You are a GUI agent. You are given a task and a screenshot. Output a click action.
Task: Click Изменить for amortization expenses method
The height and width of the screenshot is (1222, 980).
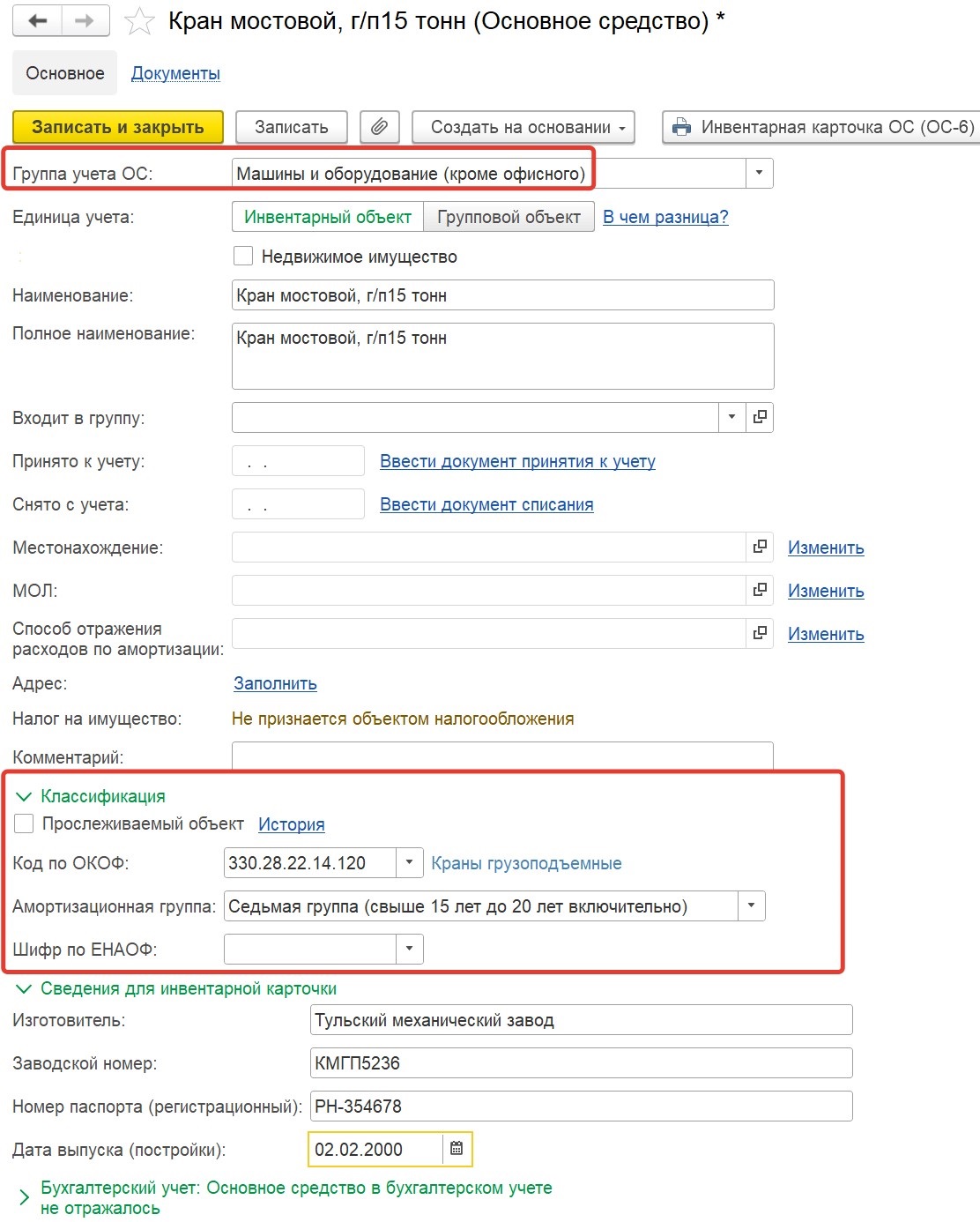click(x=826, y=634)
